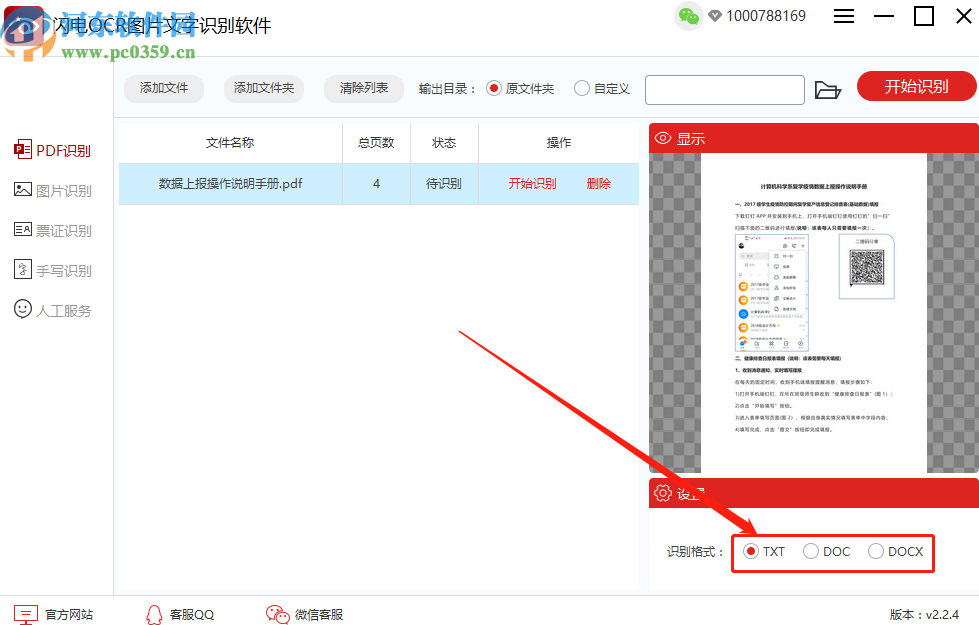This screenshot has height=625, width=979.
Task: Click 开始识别 to start recognition
Action: click(x=916, y=86)
